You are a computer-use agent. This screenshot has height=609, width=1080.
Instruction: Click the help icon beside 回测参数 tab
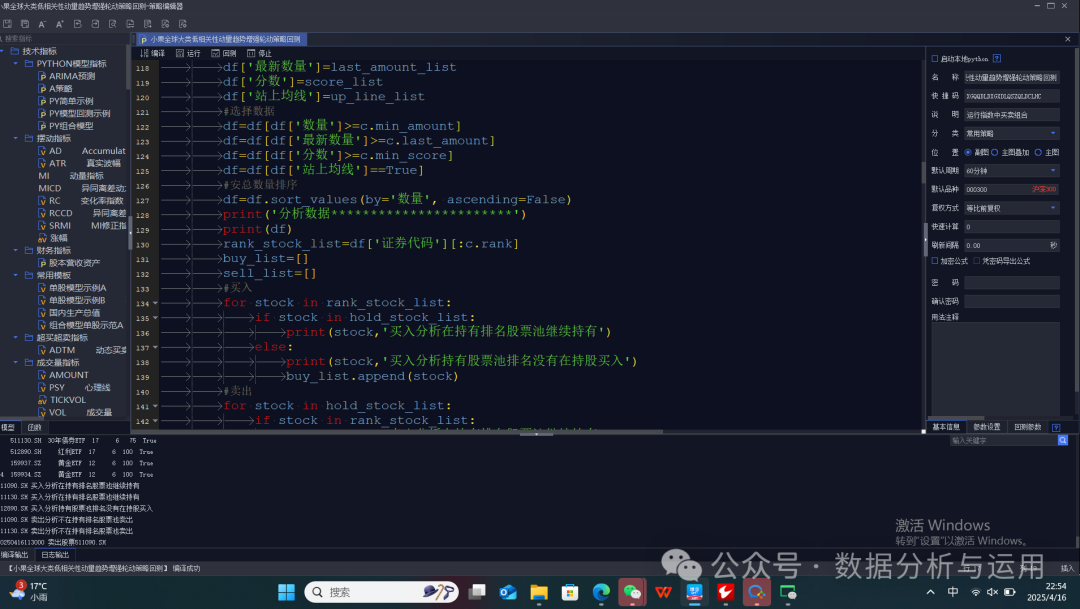(1056, 427)
